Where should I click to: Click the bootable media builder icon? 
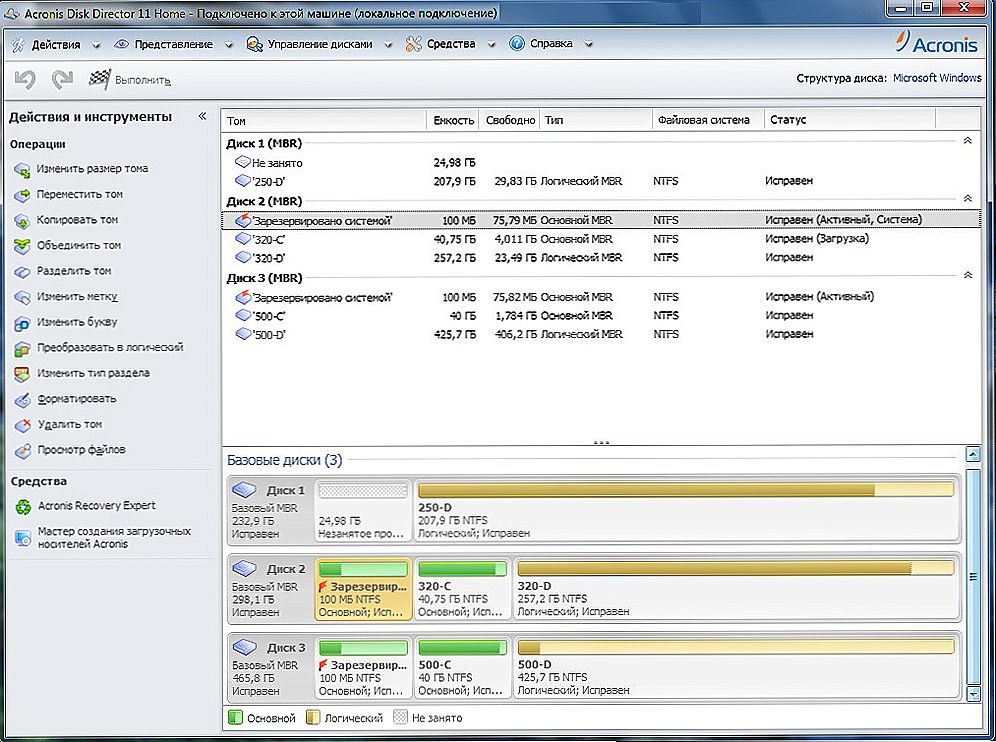(x=23, y=538)
